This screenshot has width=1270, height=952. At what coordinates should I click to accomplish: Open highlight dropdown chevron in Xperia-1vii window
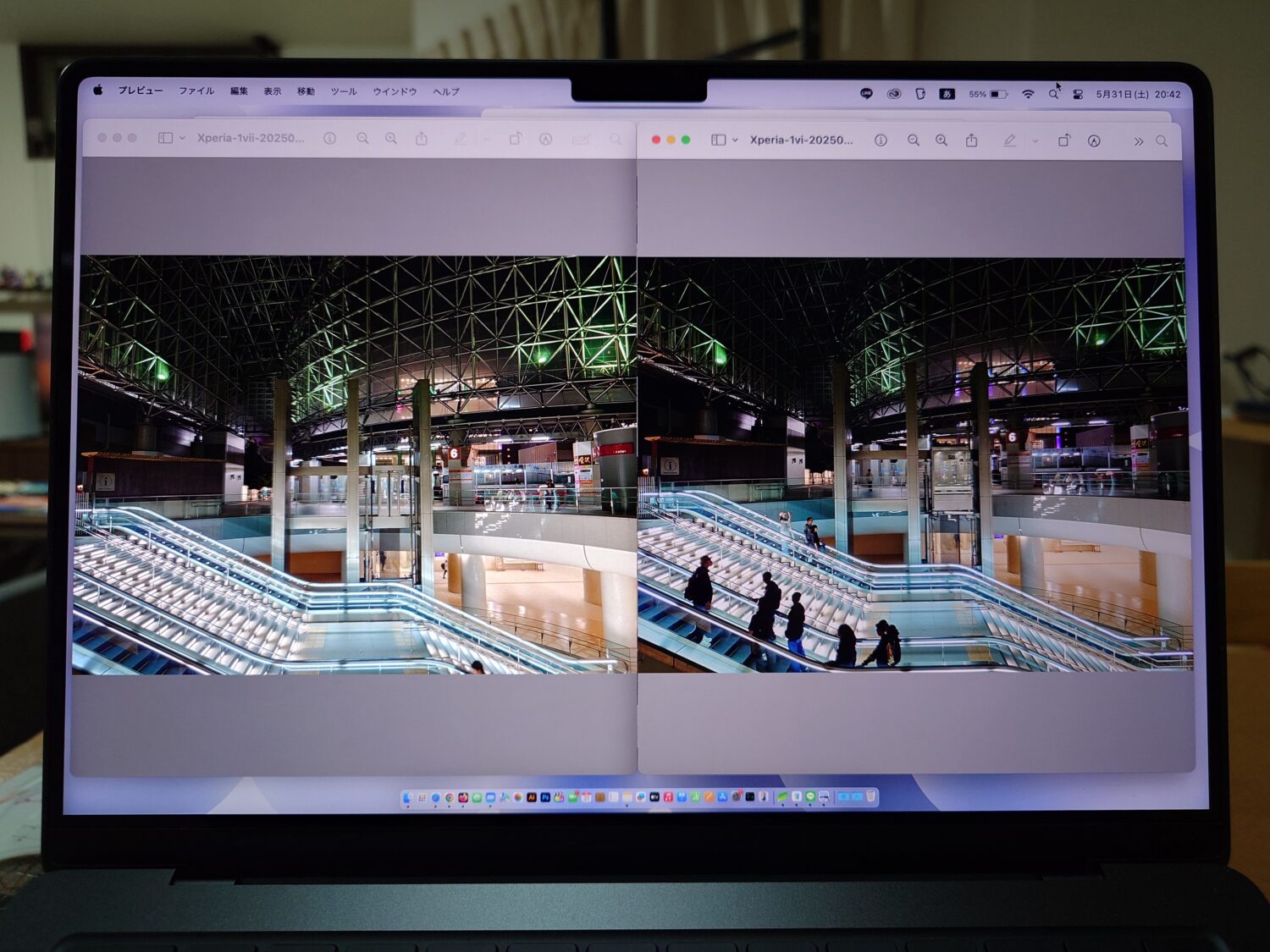(x=486, y=139)
